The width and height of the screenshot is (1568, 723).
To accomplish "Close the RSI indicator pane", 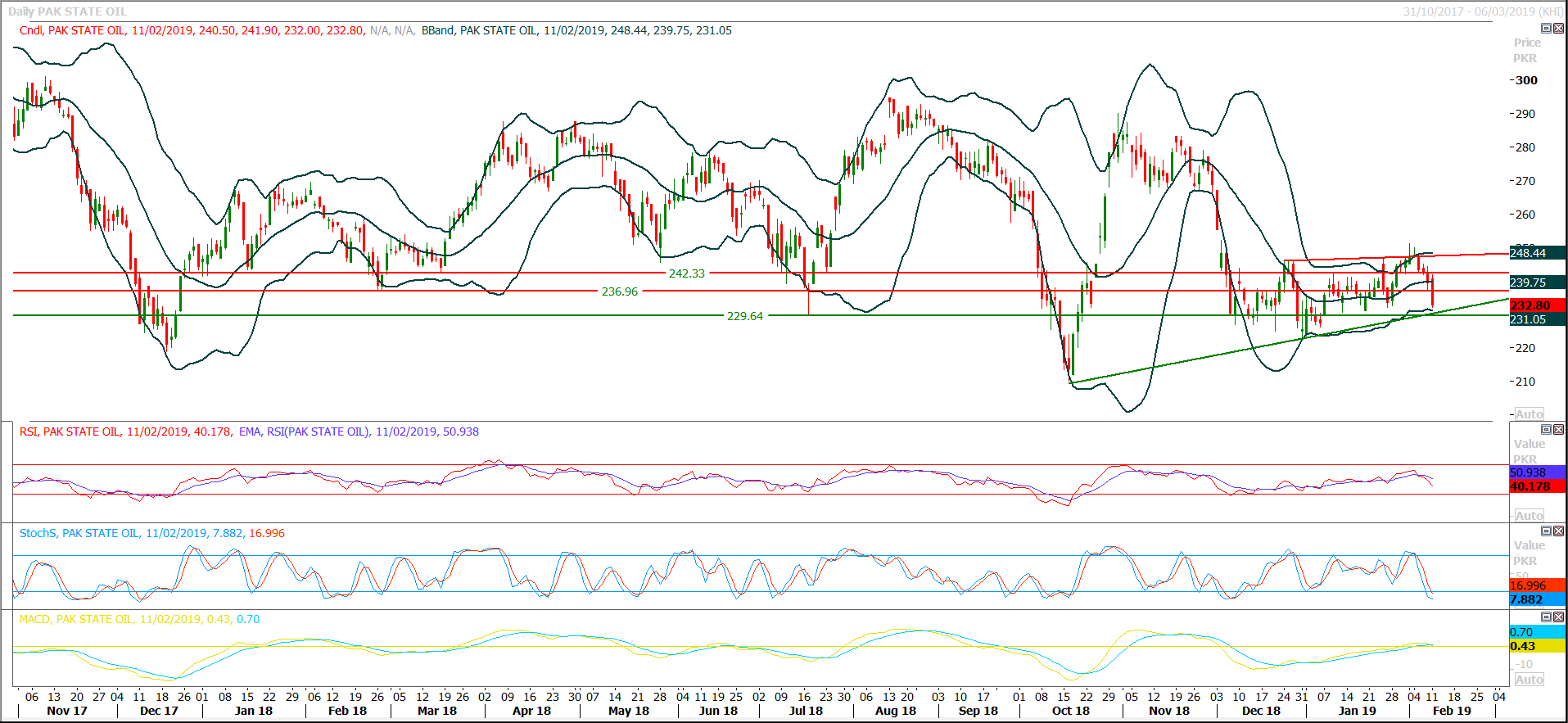I will click(x=1558, y=430).
